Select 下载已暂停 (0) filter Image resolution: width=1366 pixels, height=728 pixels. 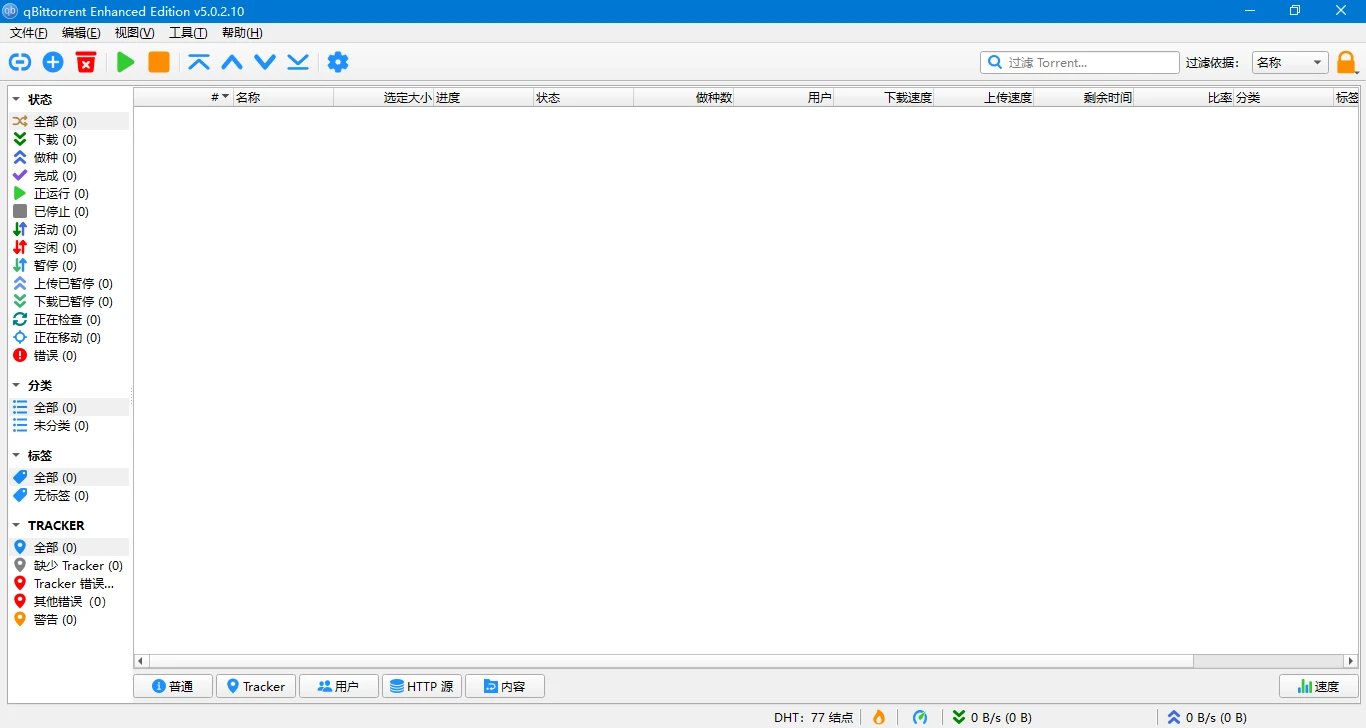tap(70, 301)
